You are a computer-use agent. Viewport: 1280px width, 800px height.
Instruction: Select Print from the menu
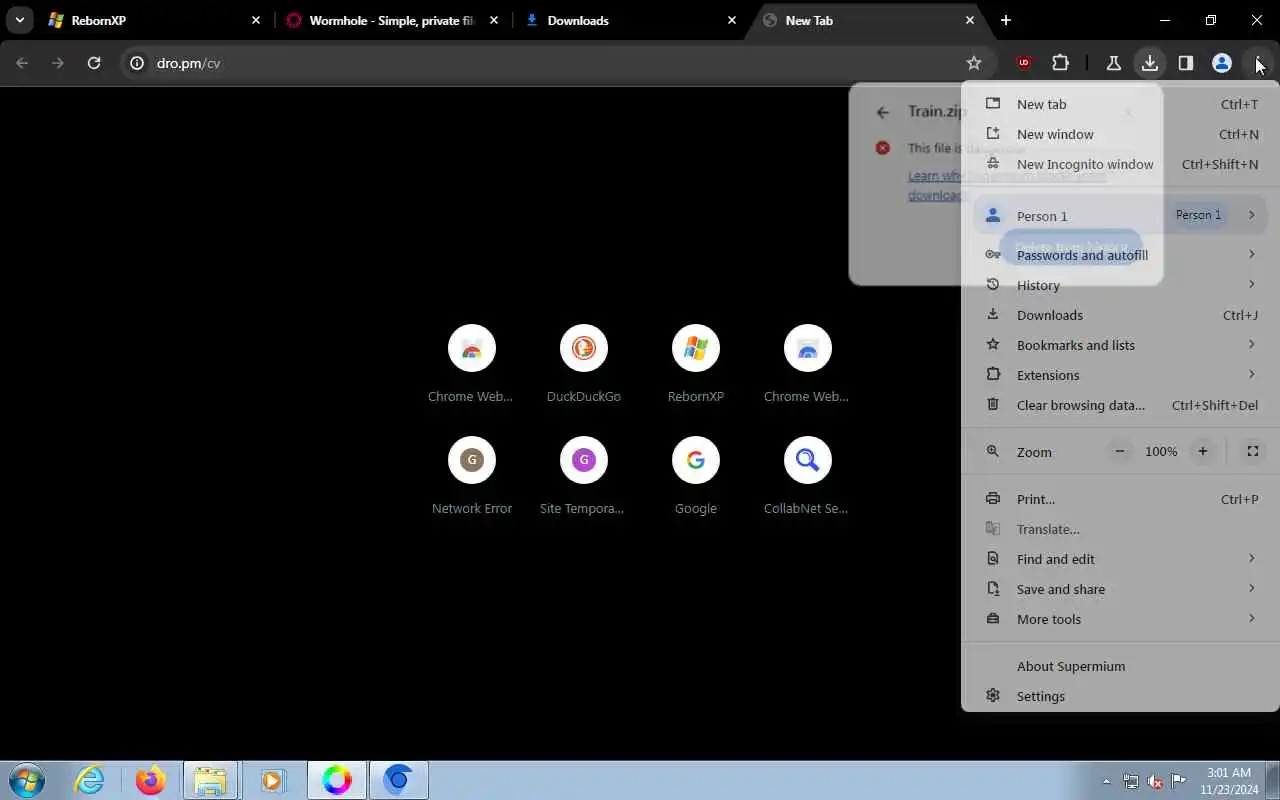coord(1120,499)
